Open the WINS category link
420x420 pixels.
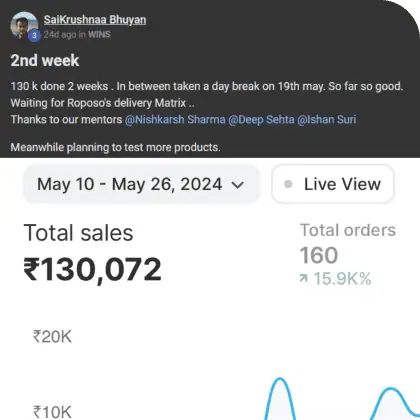[99, 34]
